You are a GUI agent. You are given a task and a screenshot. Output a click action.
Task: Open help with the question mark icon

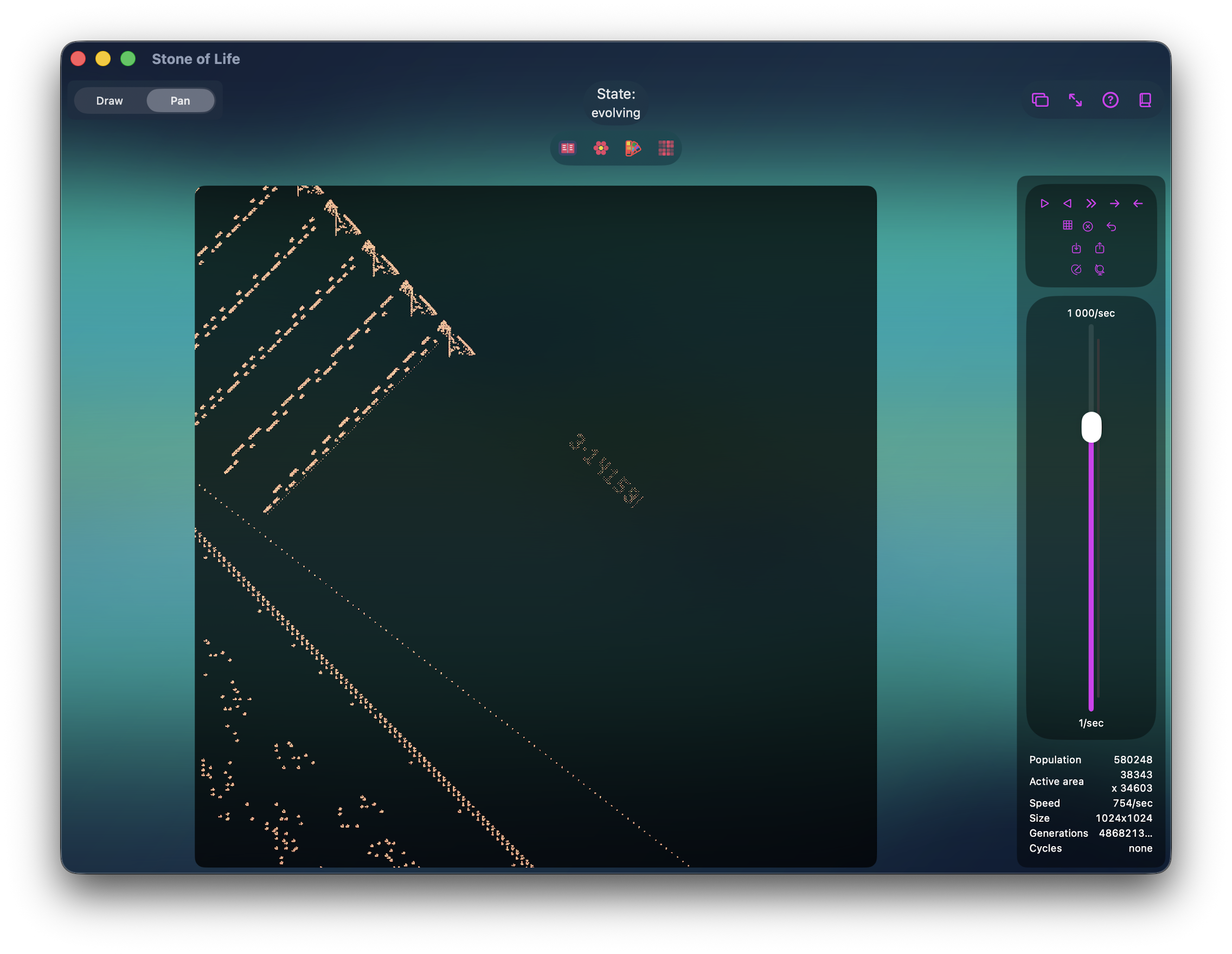pos(1110,100)
